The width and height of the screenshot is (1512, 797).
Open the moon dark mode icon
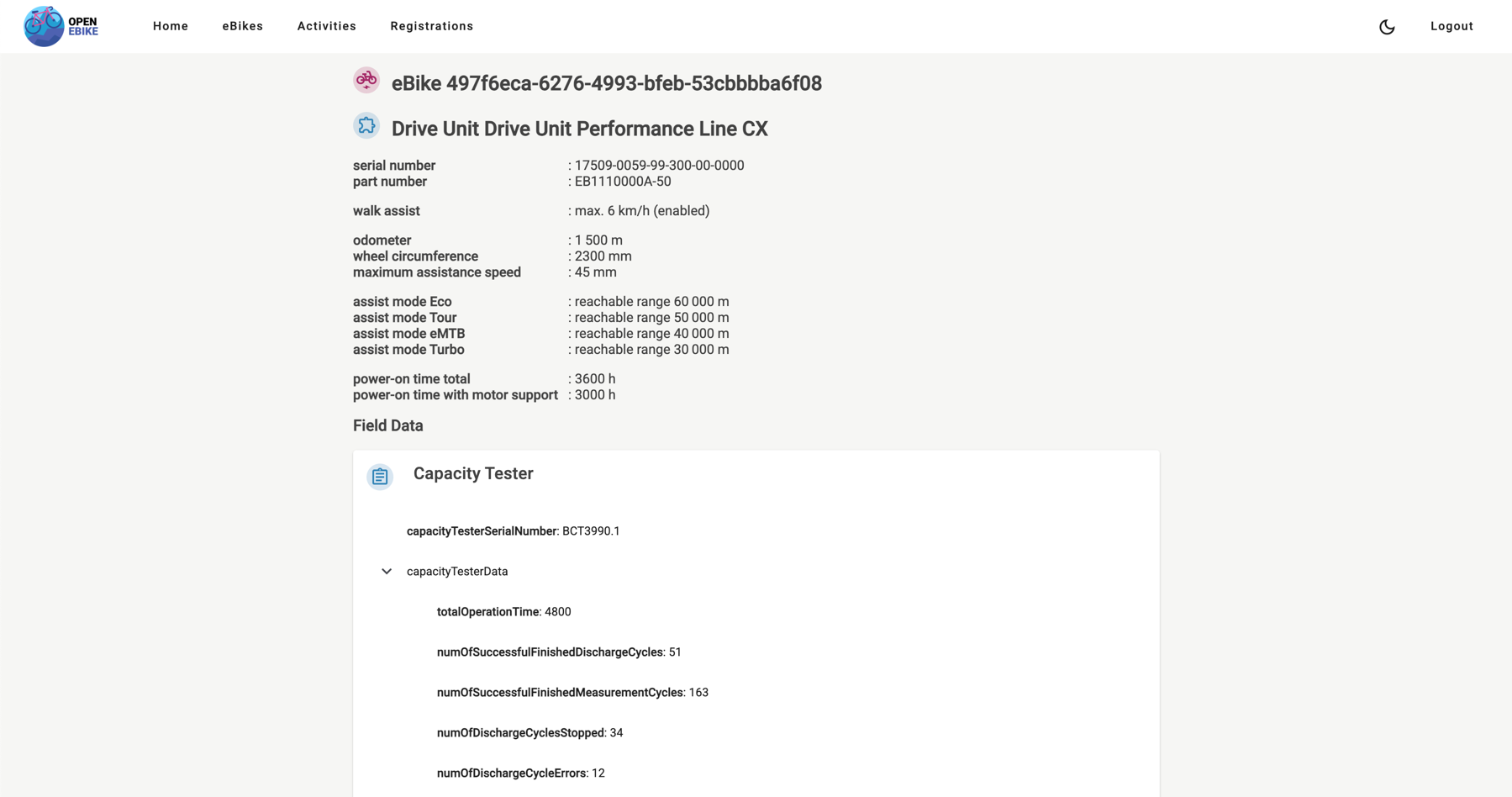coord(1387,26)
